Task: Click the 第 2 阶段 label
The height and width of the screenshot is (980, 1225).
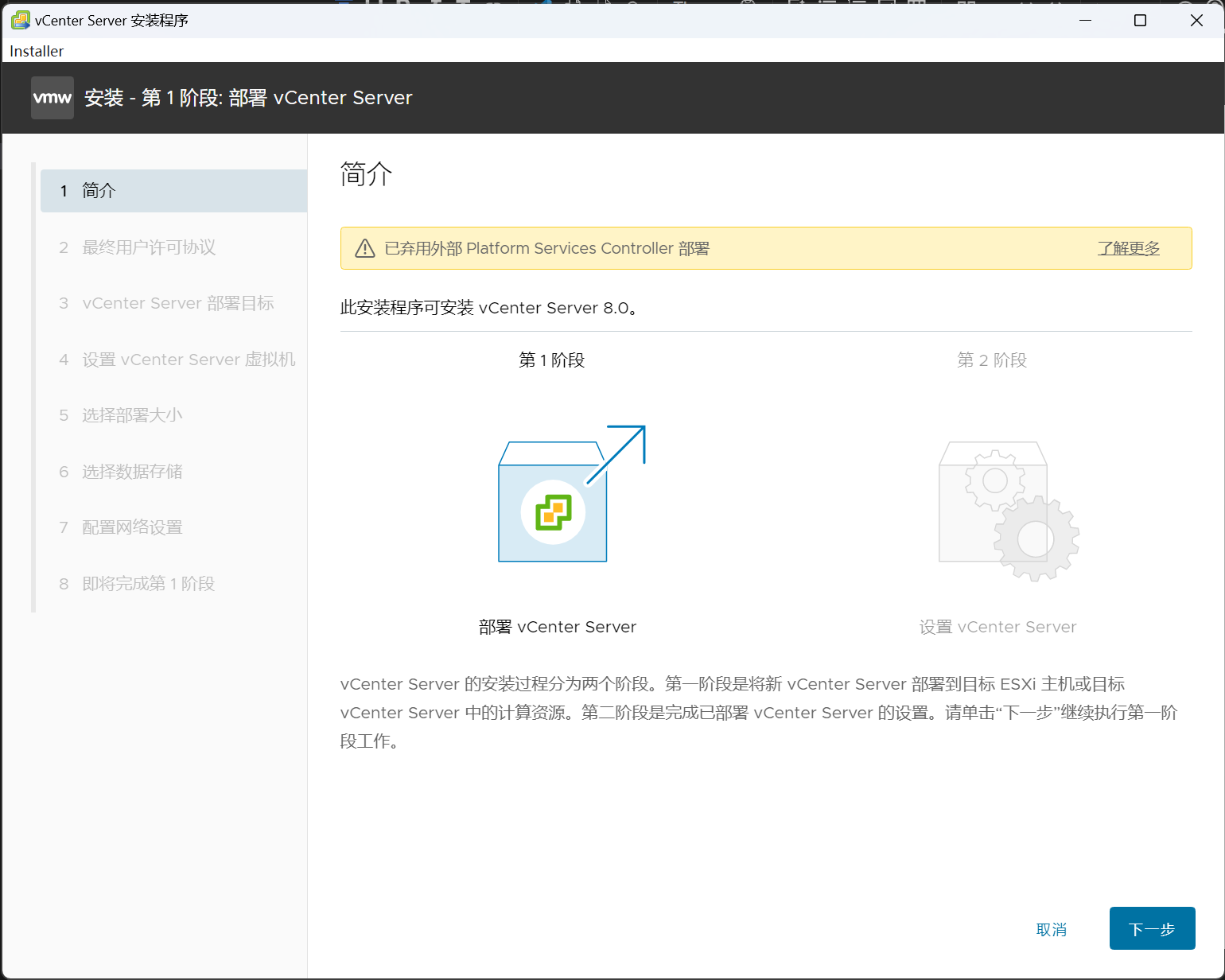Action: 992,360
